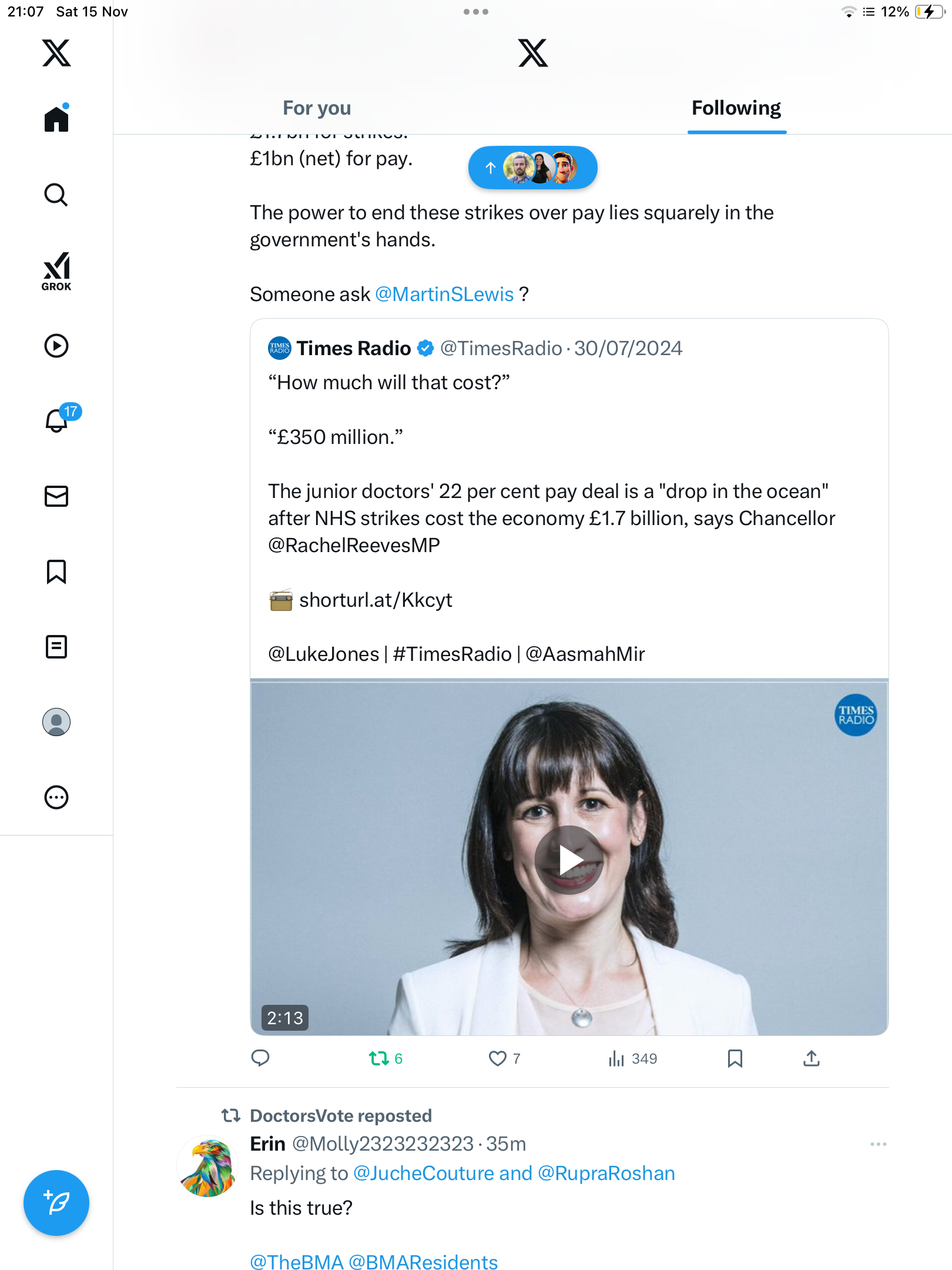This screenshot has height=1270, width=952.
Task: Bookmark the post with 349 views
Action: click(x=735, y=1058)
